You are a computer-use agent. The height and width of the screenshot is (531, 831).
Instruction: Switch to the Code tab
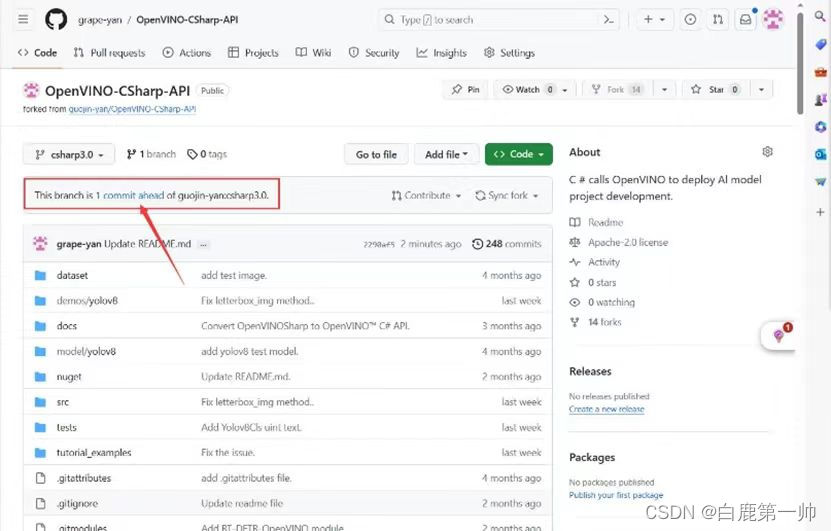[x=38, y=52]
